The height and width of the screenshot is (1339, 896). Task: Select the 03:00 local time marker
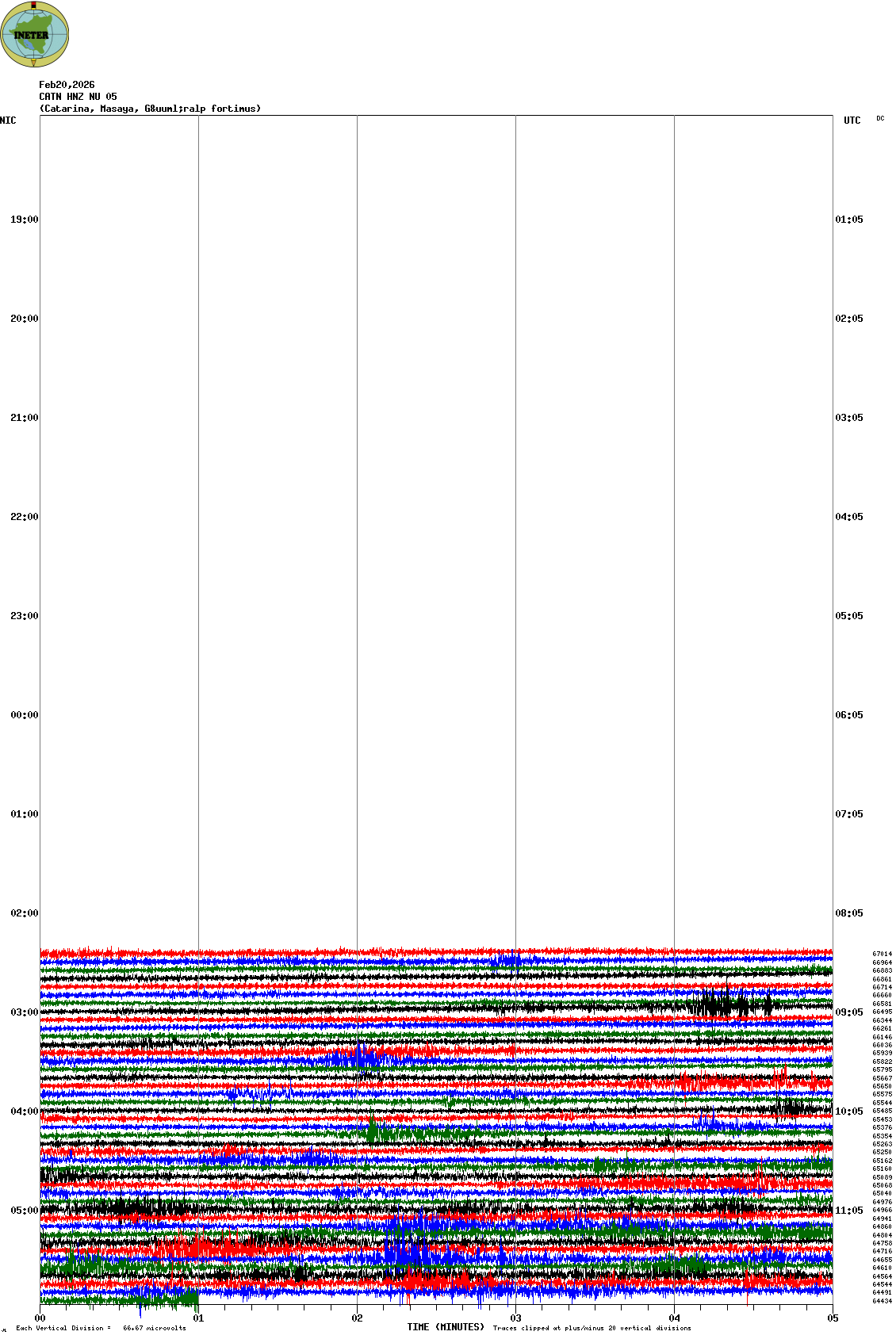24,1012
